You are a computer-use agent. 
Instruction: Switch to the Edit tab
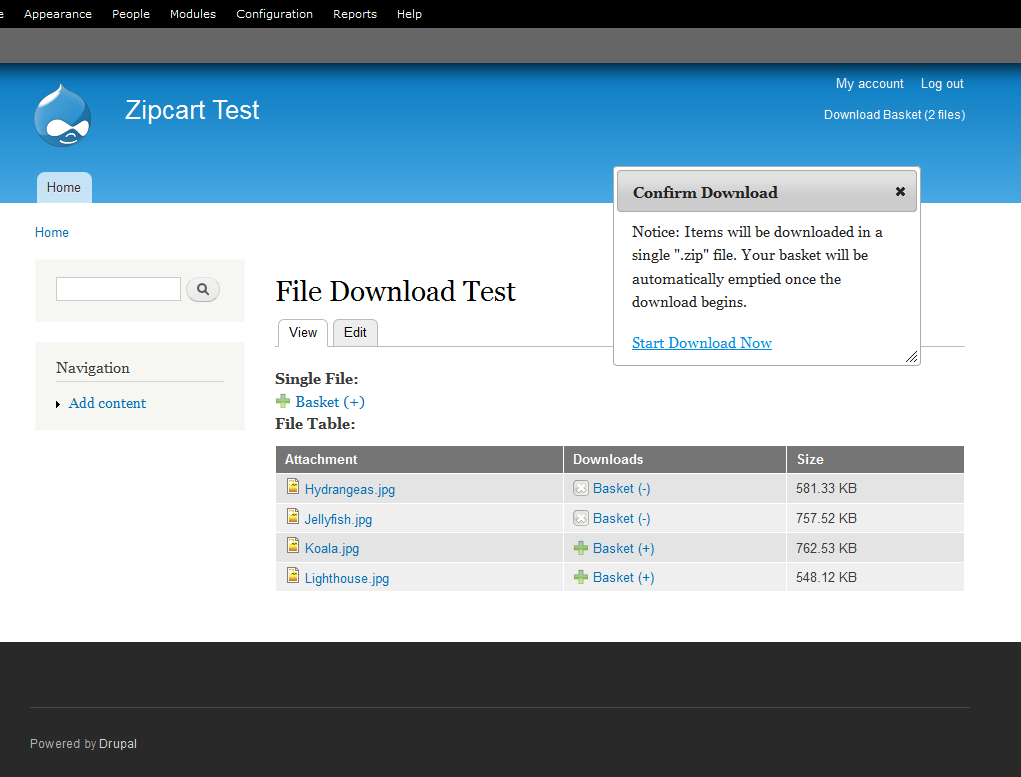pos(355,333)
